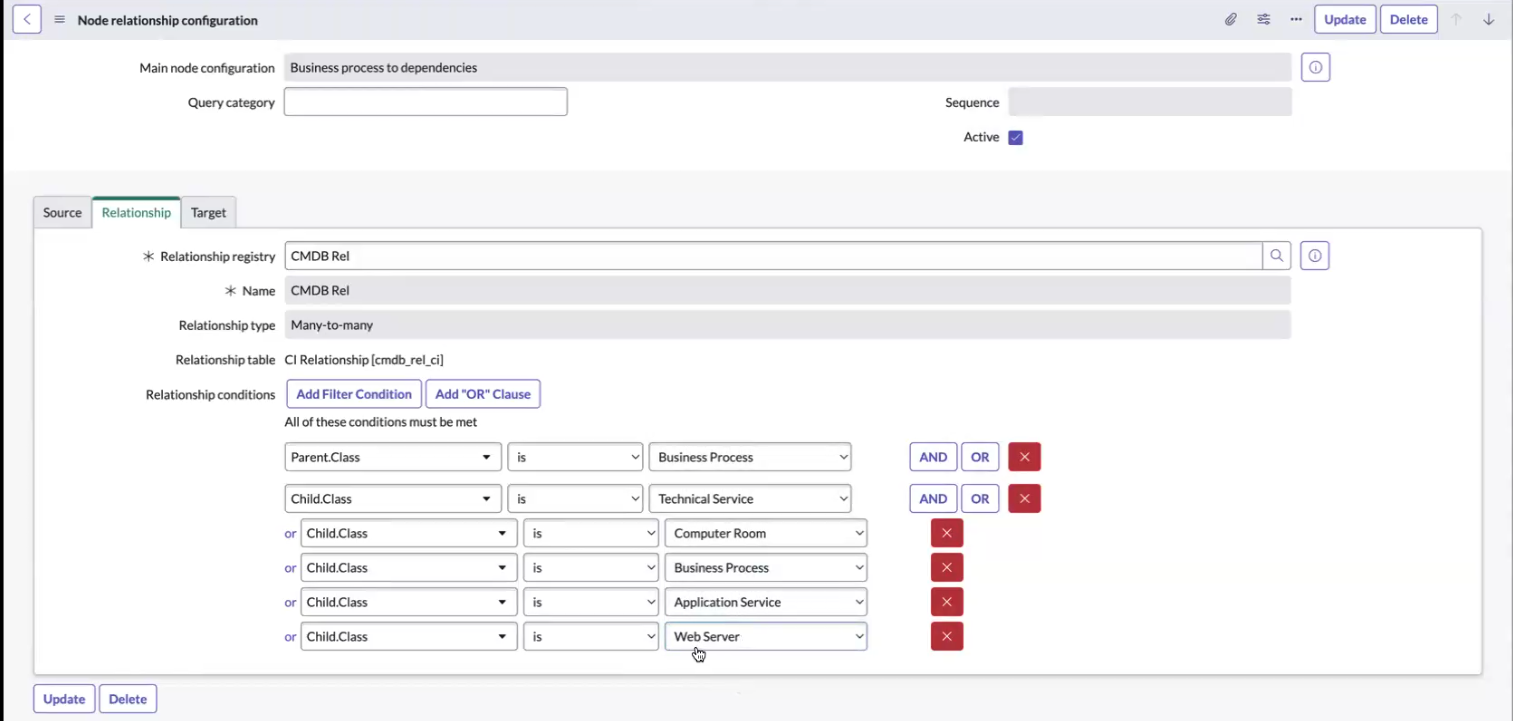The width and height of the screenshot is (1513, 721).
Task: Click AND button on Technical Service row
Action: click(x=933, y=498)
